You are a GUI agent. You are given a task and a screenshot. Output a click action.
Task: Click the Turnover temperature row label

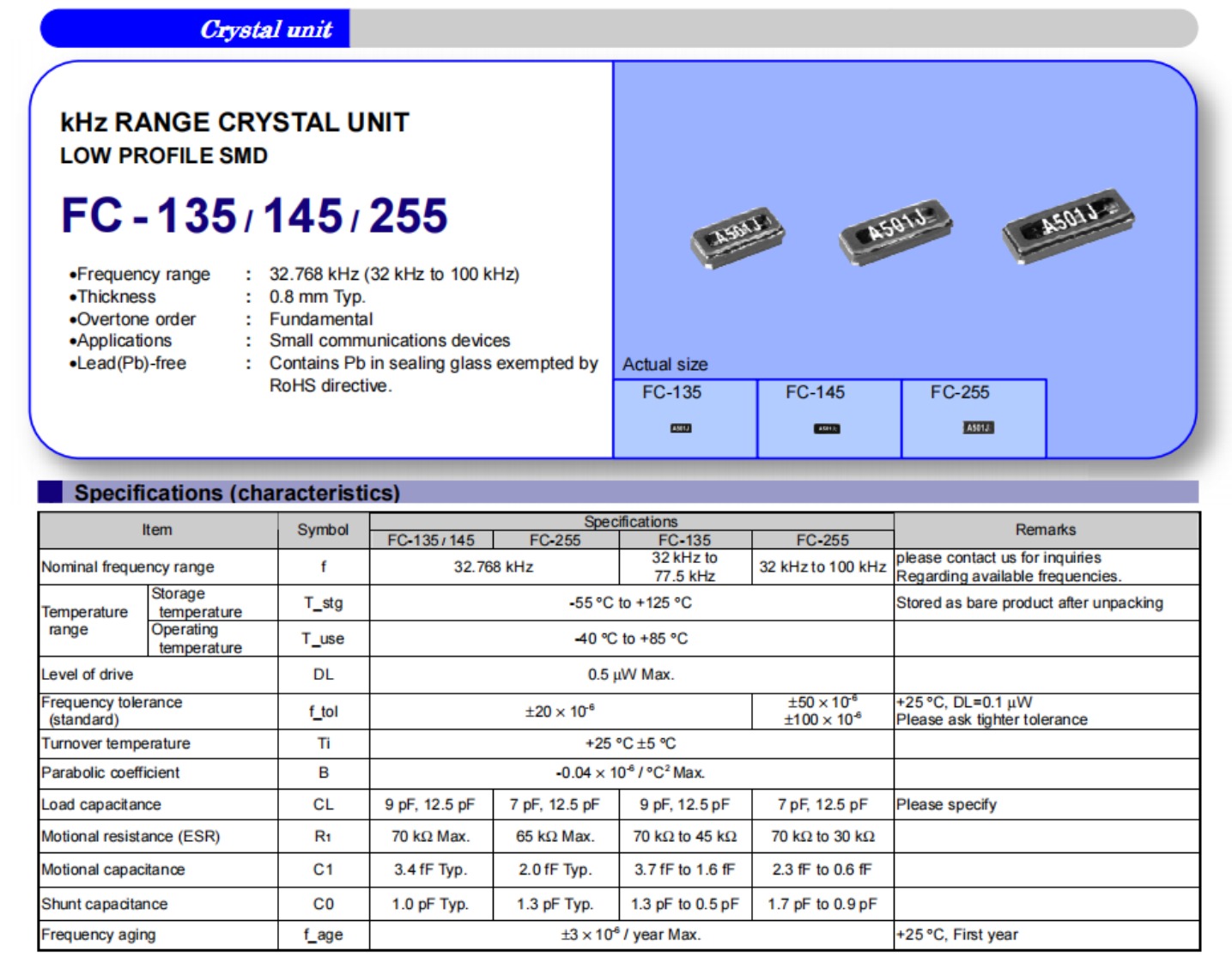point(116,743)
